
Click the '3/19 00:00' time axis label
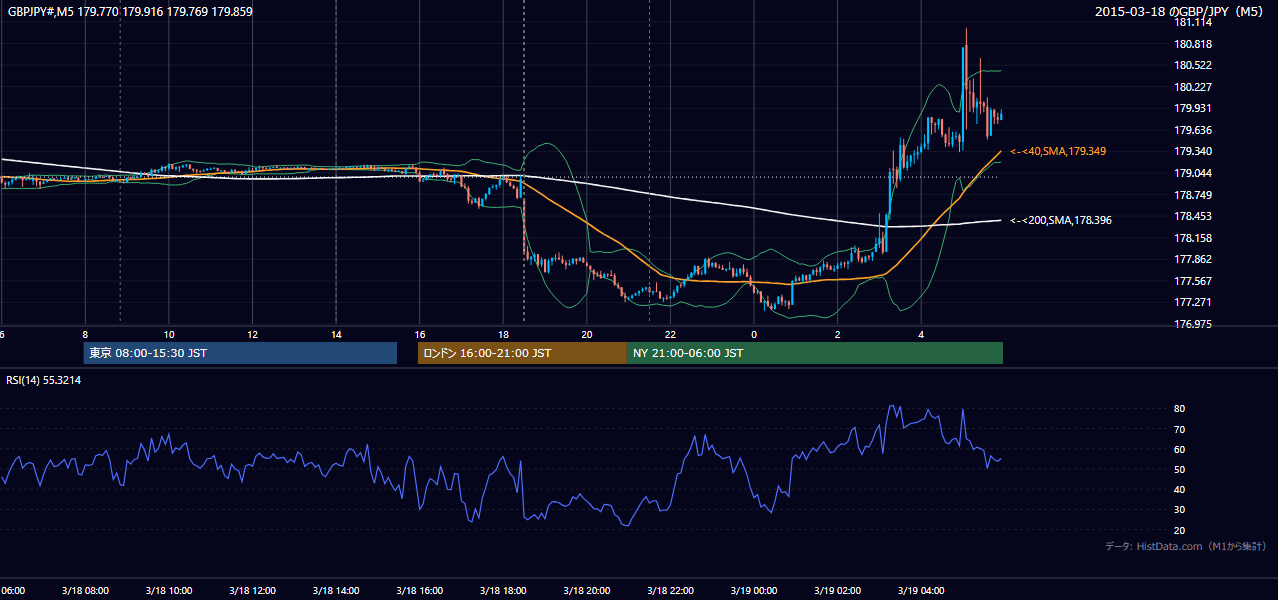754,591
